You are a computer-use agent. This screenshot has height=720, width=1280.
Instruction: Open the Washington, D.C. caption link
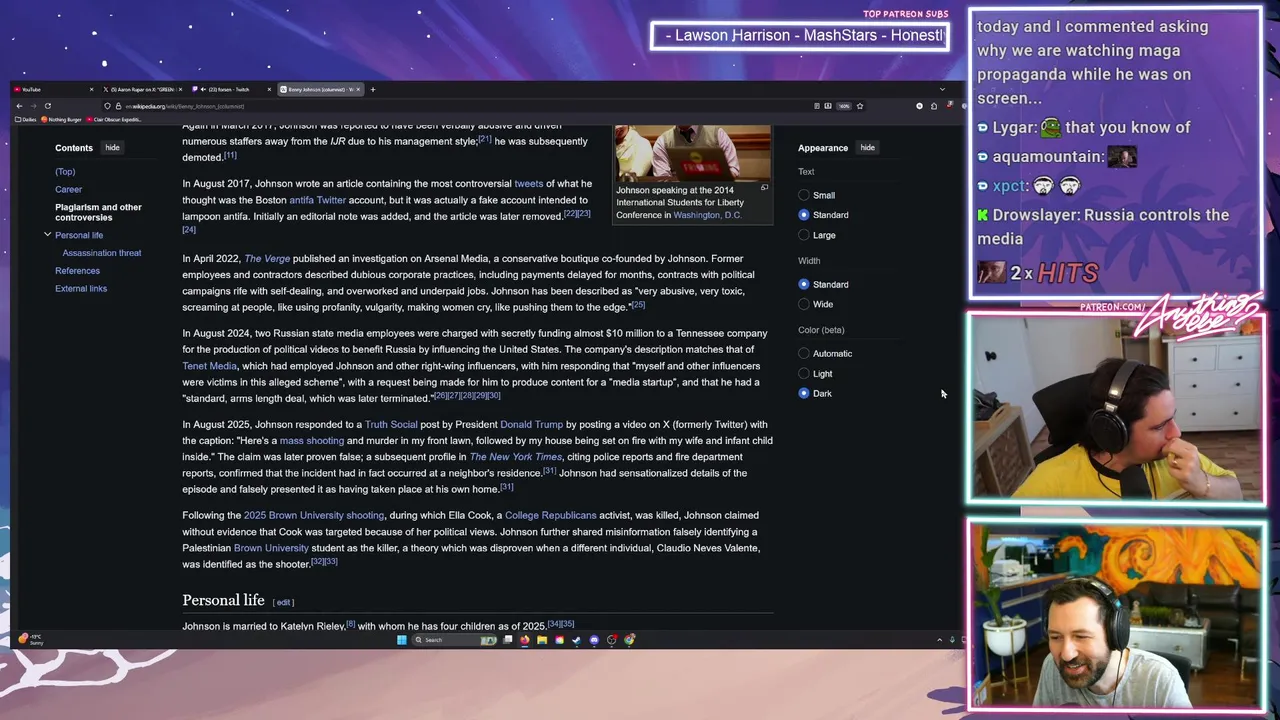click(707, 215)
